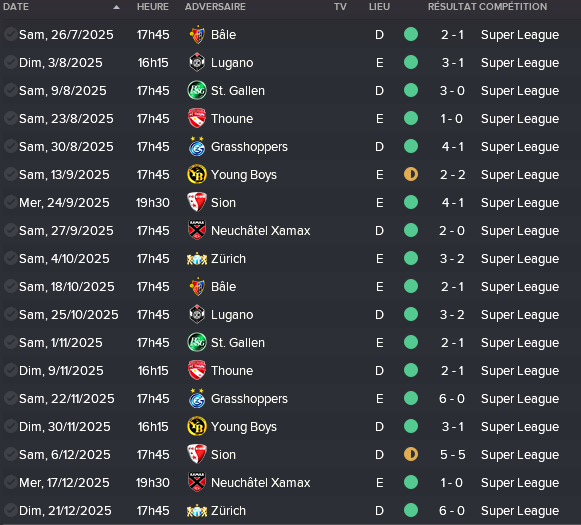Toggle the checkmark beside Sam, 18/10/2025

coord(10,286)
